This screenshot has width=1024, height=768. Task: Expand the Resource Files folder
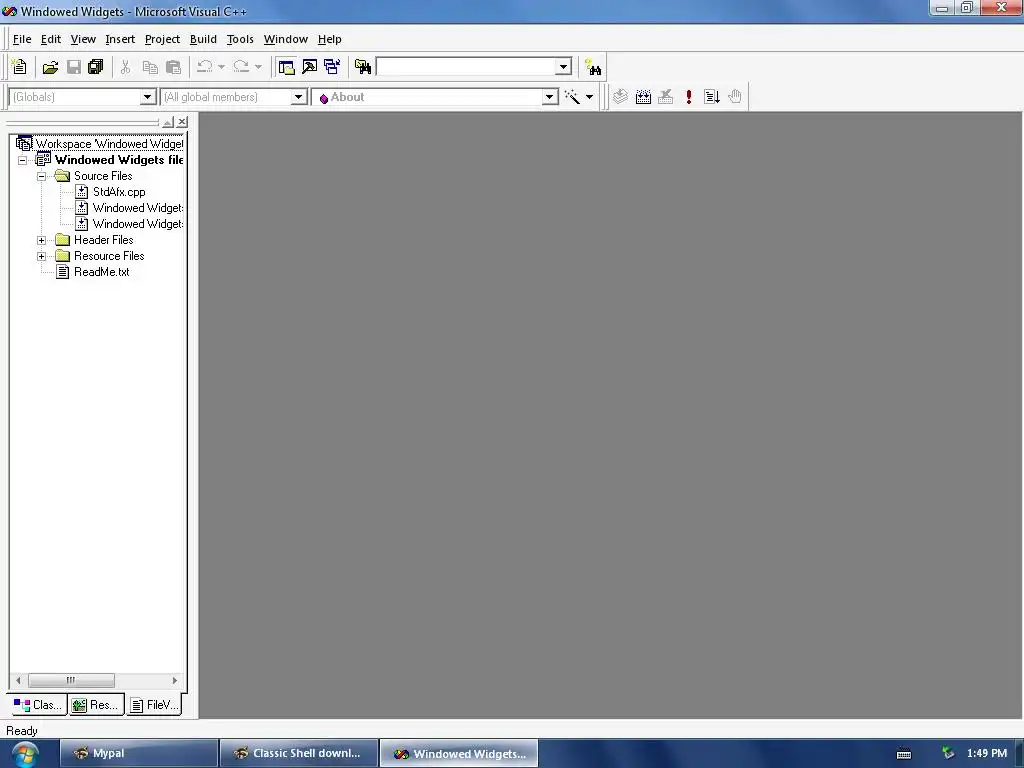[42, 256]
